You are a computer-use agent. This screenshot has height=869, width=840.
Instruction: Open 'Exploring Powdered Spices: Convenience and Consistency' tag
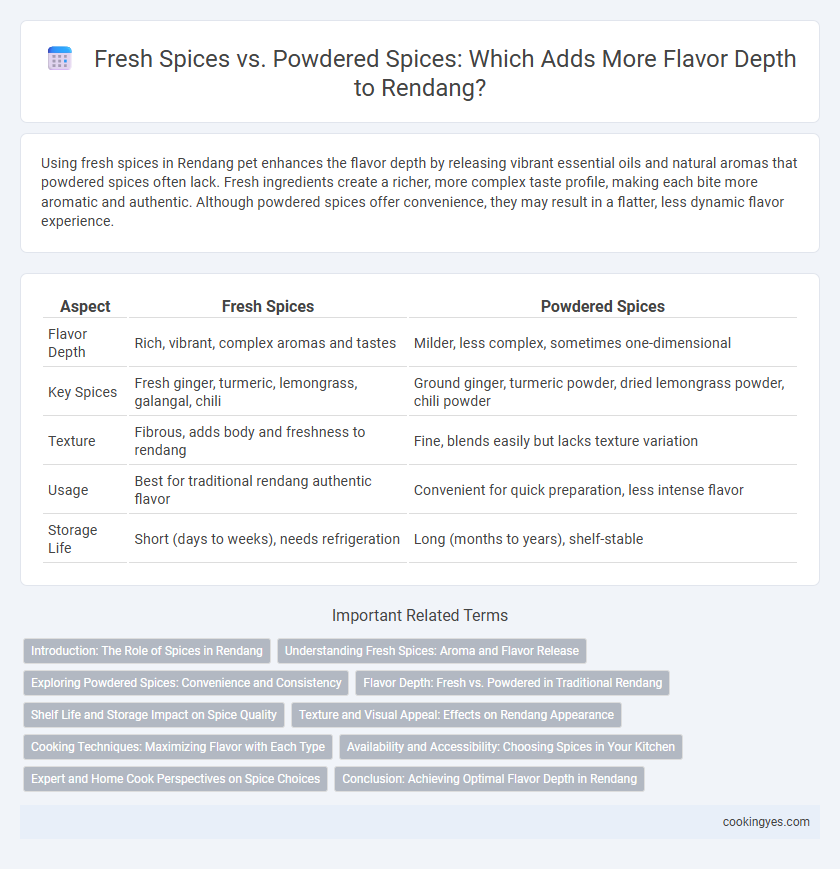coord(186,683)
